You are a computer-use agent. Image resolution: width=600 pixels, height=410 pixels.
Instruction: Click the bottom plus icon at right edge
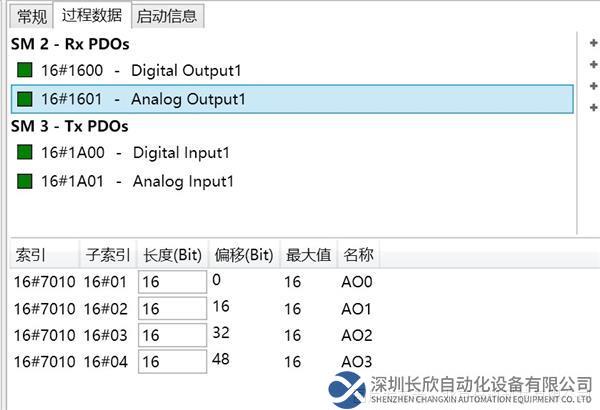(594, 106)
